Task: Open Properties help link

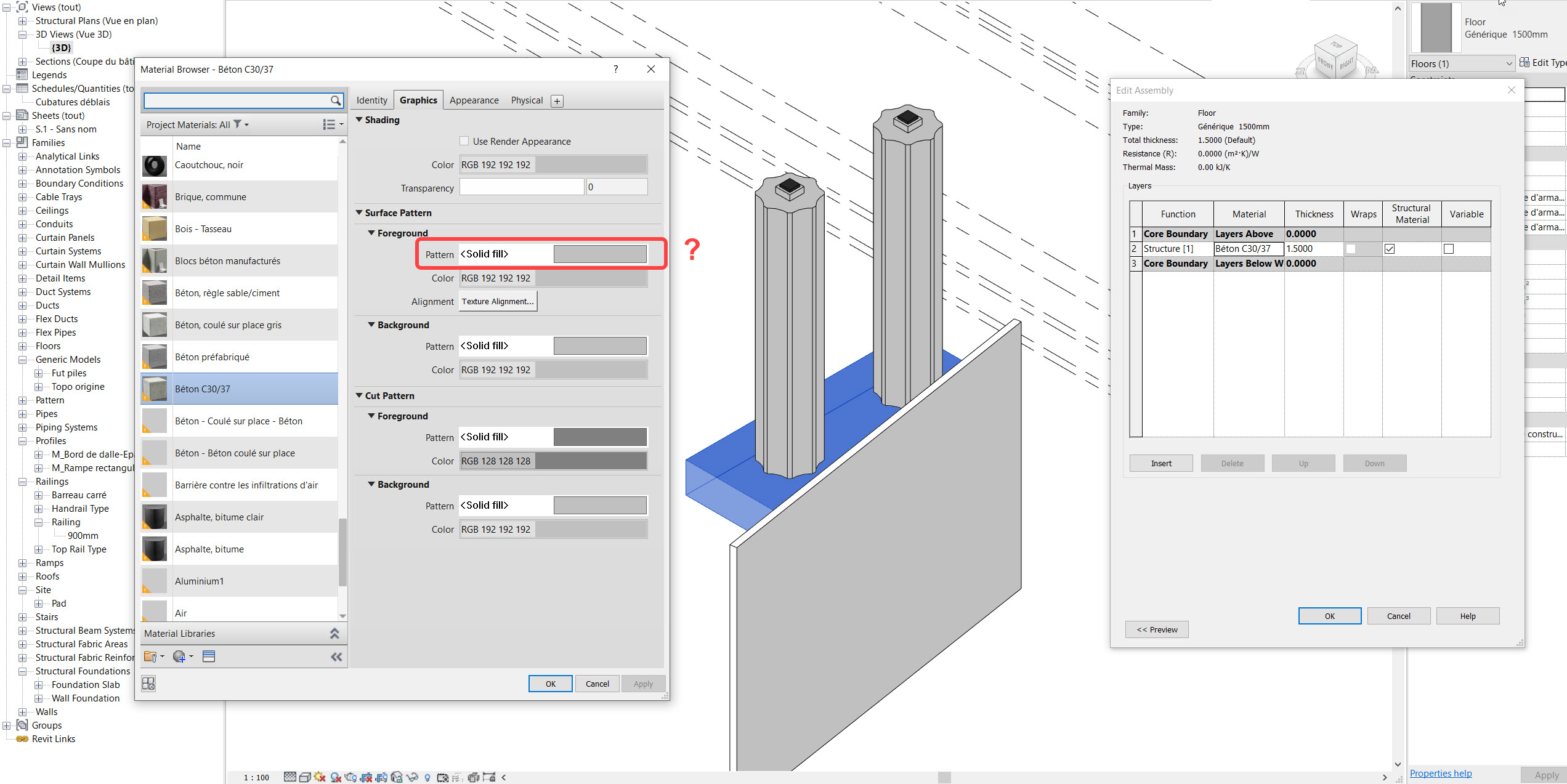Action: coord(1441,773)
